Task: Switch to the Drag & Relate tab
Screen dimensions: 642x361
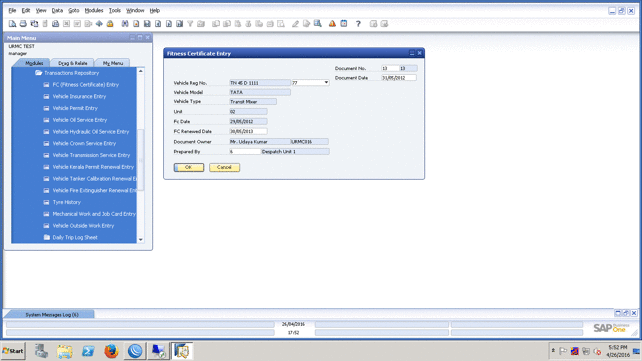Action: (72, 63)
